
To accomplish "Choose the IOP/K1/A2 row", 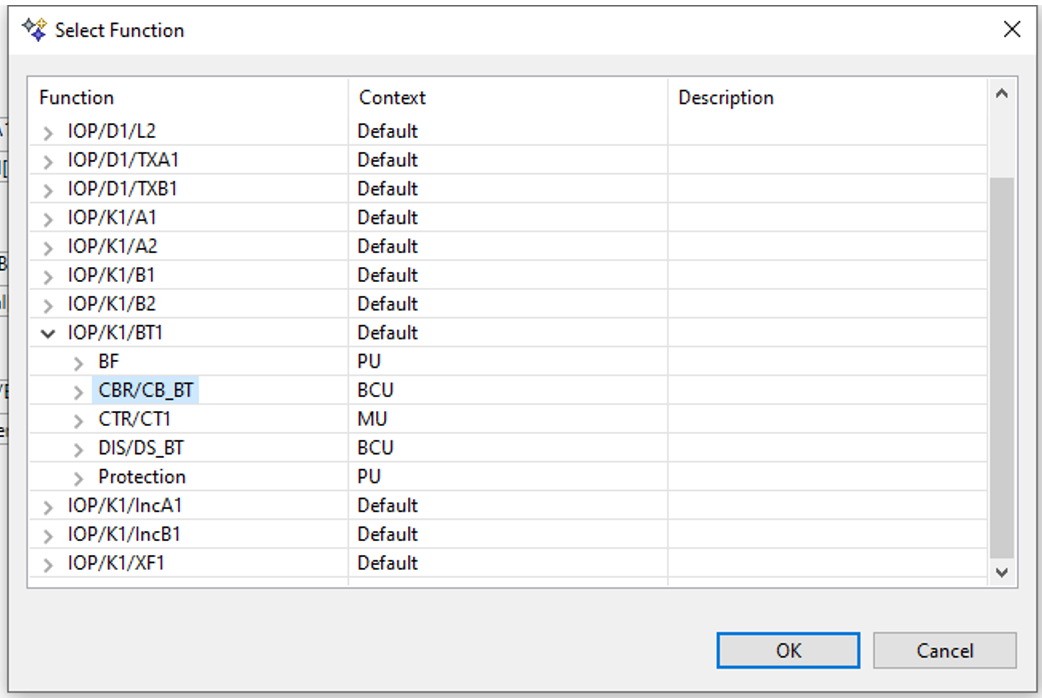I will point(112,246).
